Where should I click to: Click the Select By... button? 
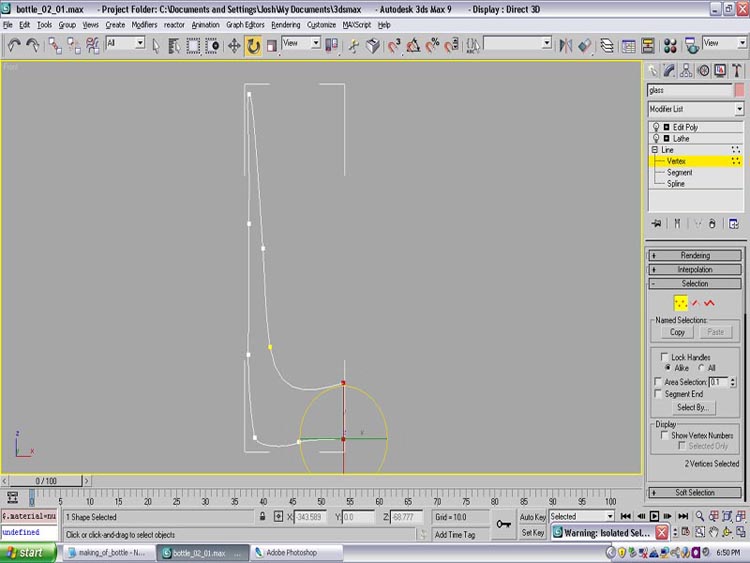pos(692,407)
